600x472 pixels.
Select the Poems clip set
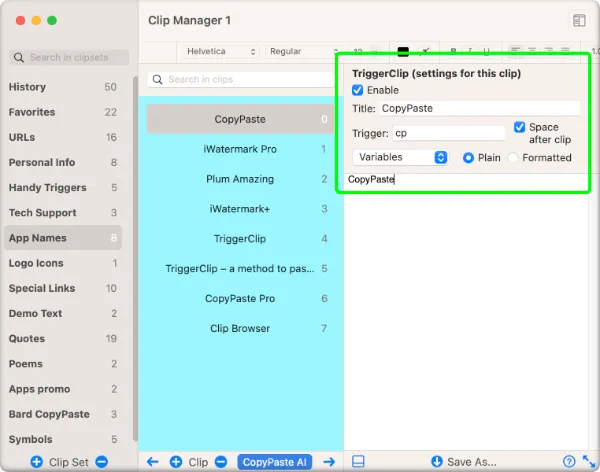pyautogui.click(x=63, y=364)
